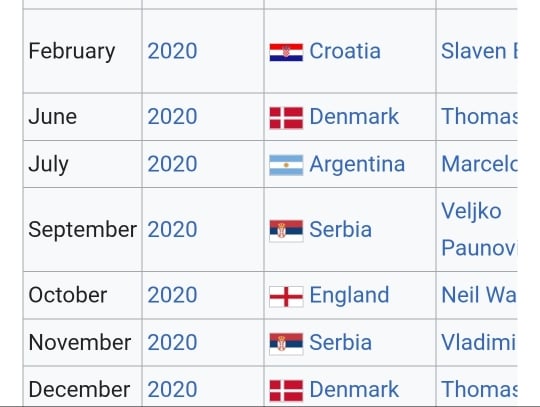Open the Denmark link in December row
The height and width of the screenshot is (407, 540).
pyautogui.click(x=354, y=389)
